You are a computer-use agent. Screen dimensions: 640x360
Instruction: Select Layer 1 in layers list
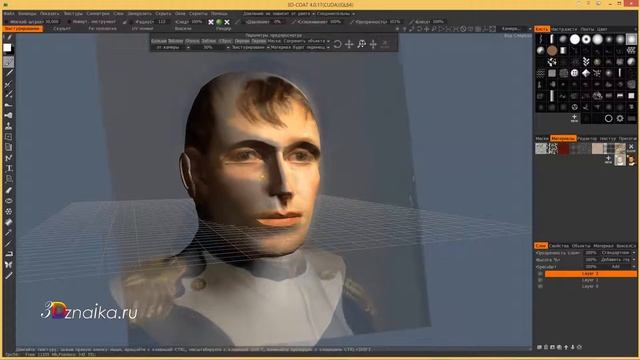(590, 280)
